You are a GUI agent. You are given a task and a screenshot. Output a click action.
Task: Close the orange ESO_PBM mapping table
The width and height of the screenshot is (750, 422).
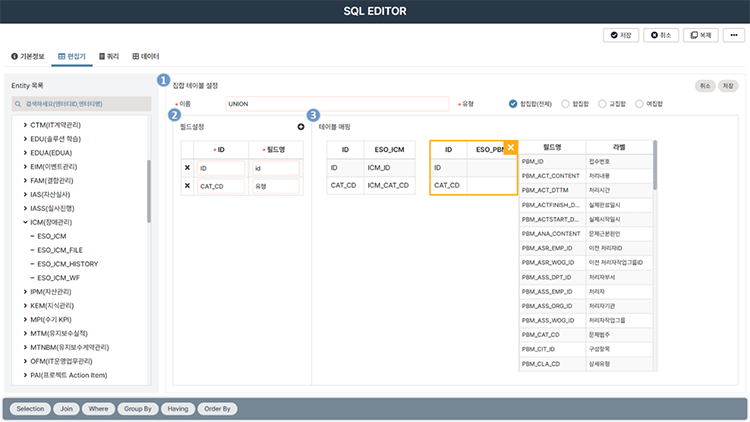tap(510, 148)
